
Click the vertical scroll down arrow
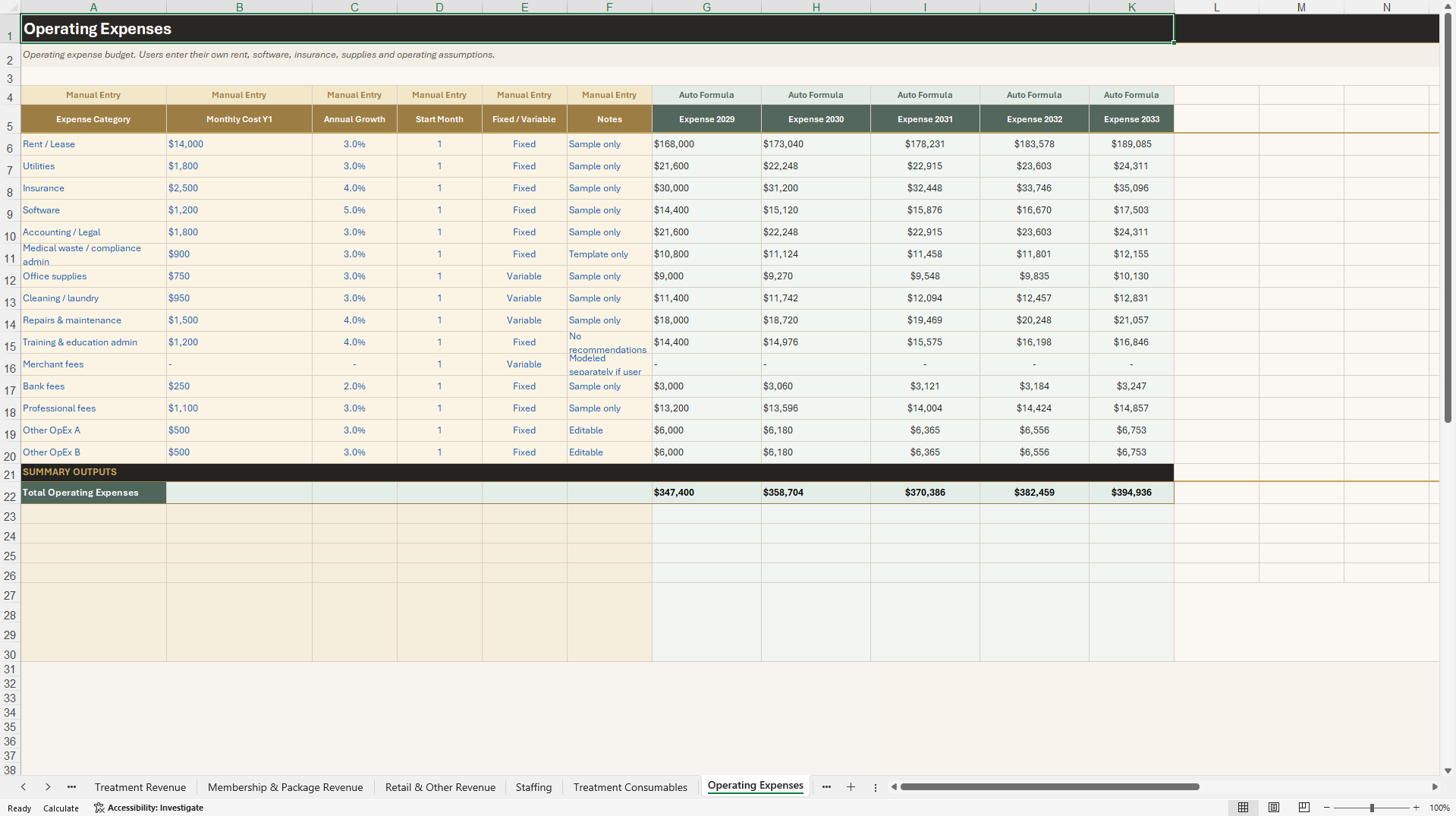(x=1448, y=770)
